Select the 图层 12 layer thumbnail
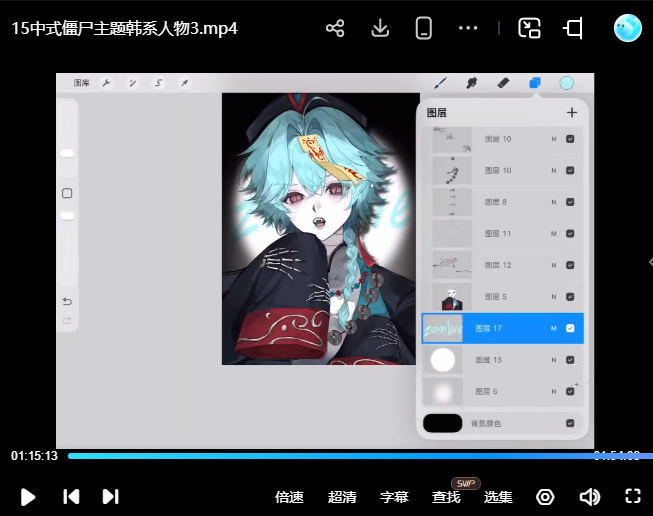The height and width of the screenshot is (516, 653). click(451, 265)
